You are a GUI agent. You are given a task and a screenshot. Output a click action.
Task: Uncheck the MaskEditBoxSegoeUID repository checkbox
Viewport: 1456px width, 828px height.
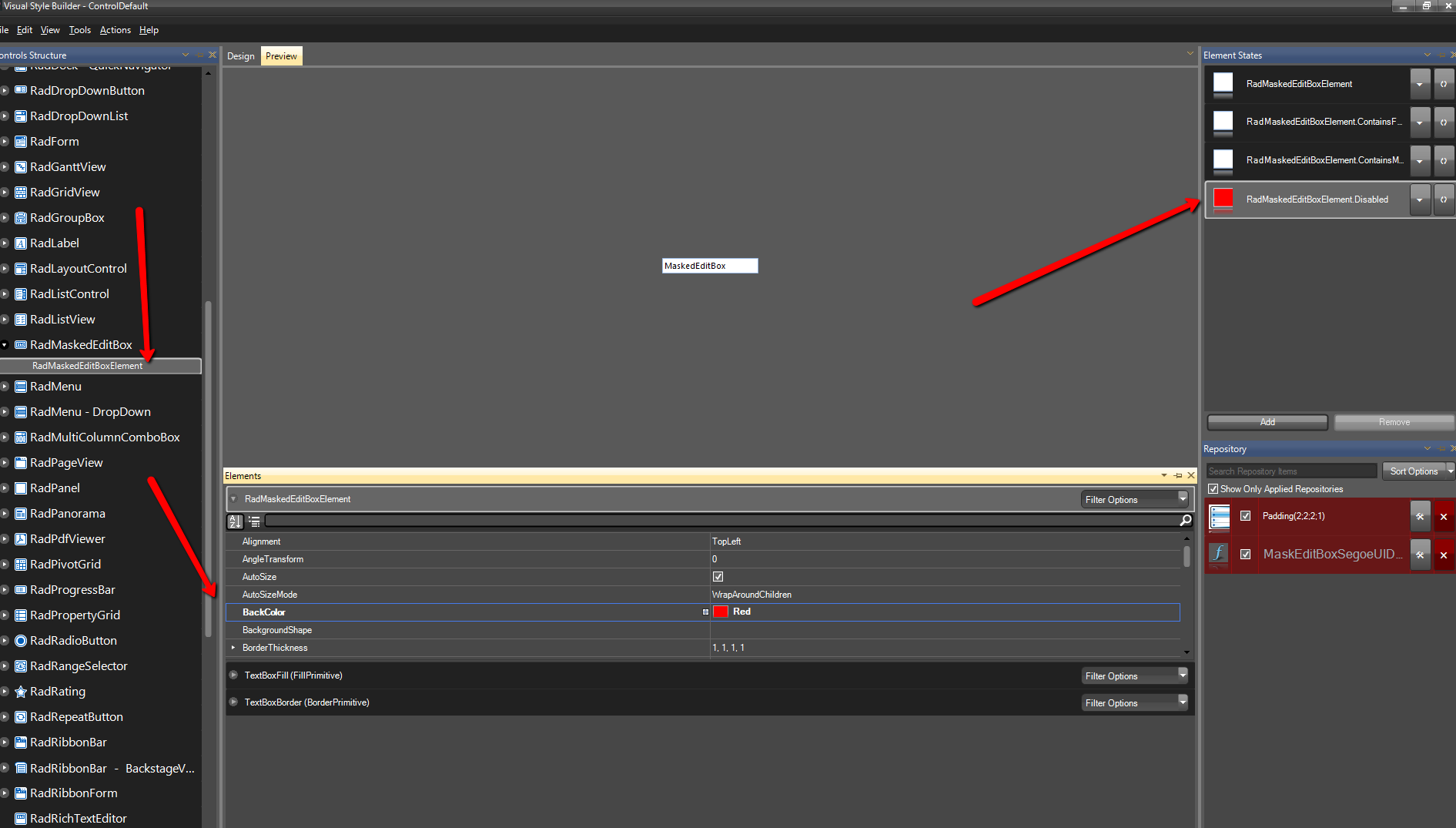(1245, 555)
